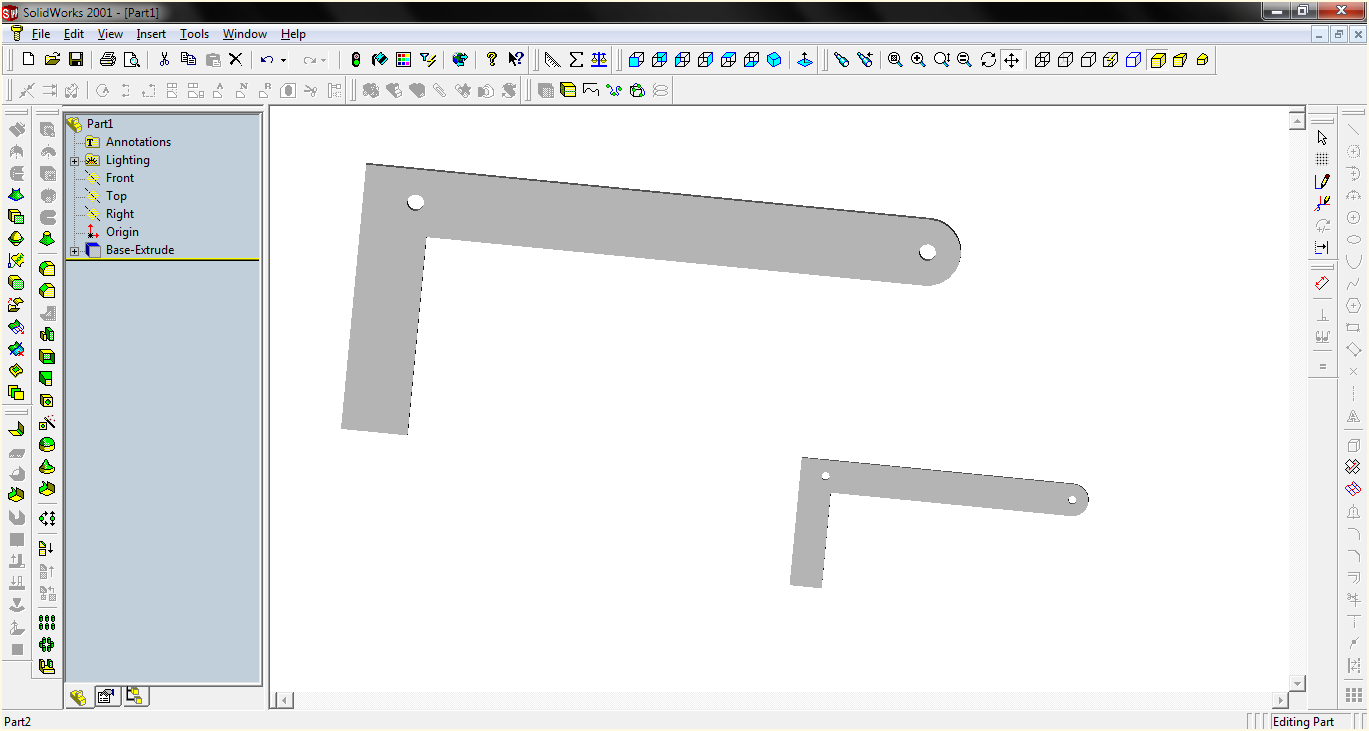Select the Rotate View tool
This screenshot has height=731, width=1369.
tap(988, 60)
